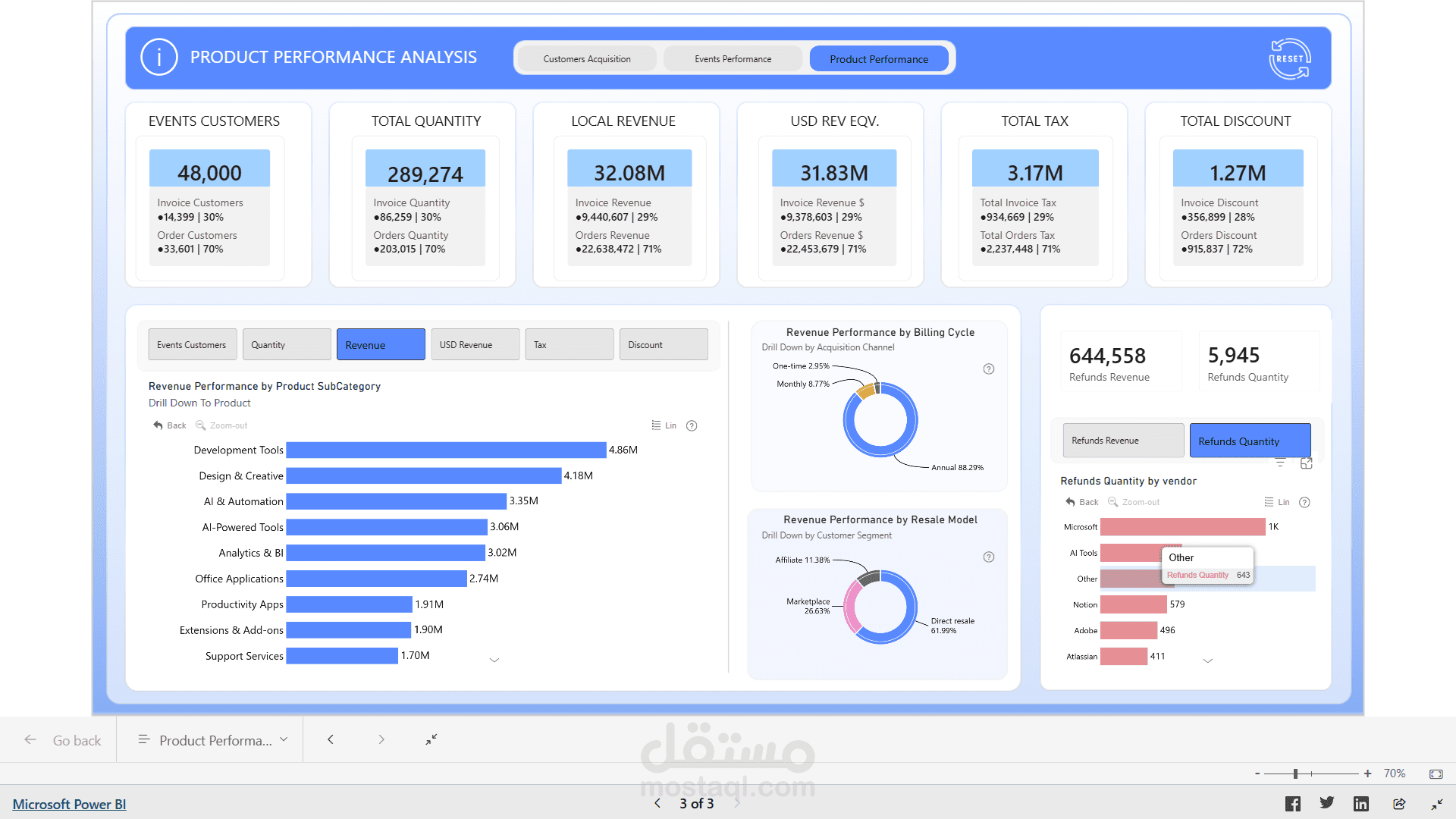1456x819 pixels.
Task: Expand more rows below Support Services
Action: (x=494, y=661)
